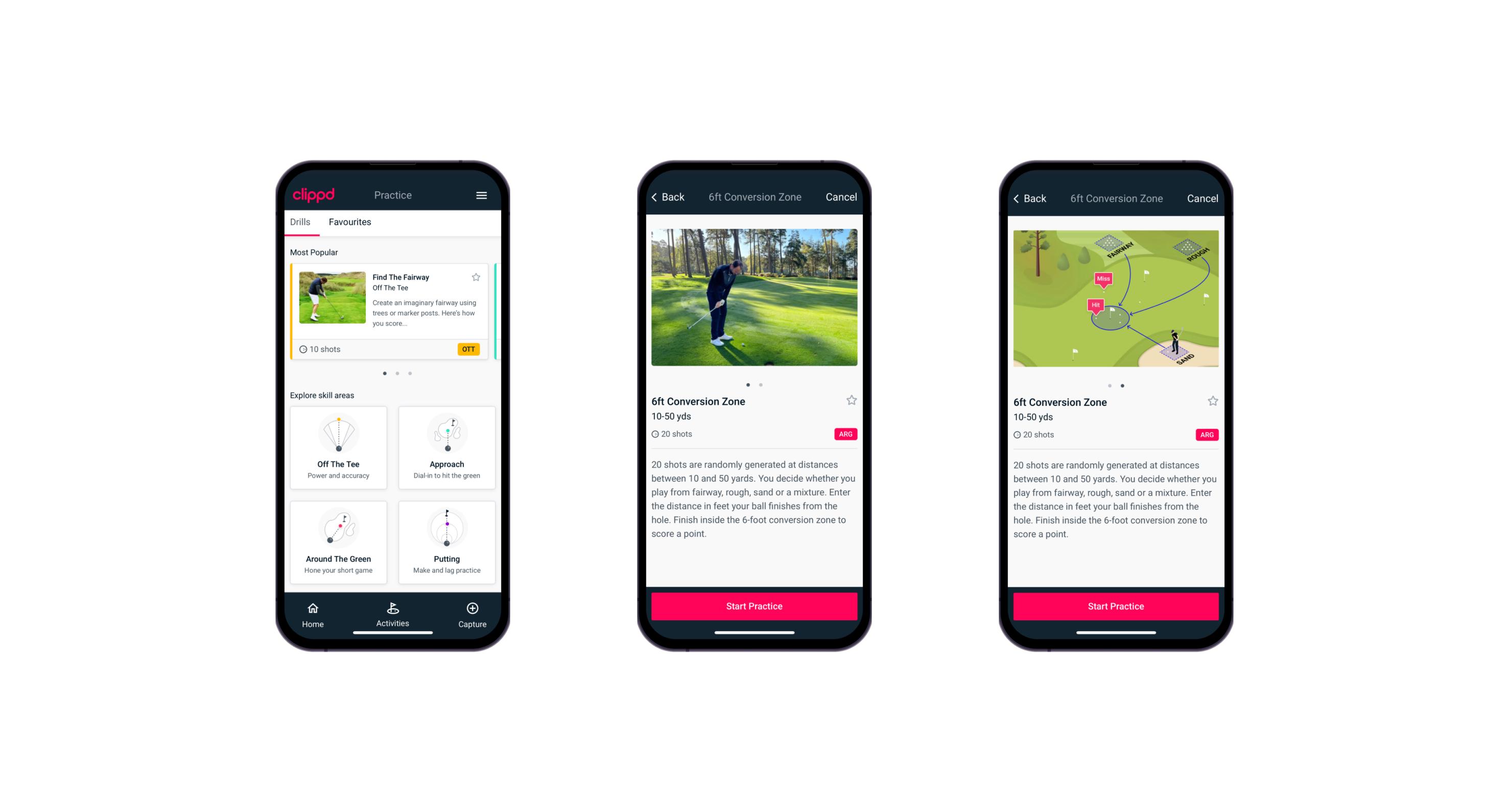Tap Start Practice button
Screen dimensions: 1509x812
point(753,605)
